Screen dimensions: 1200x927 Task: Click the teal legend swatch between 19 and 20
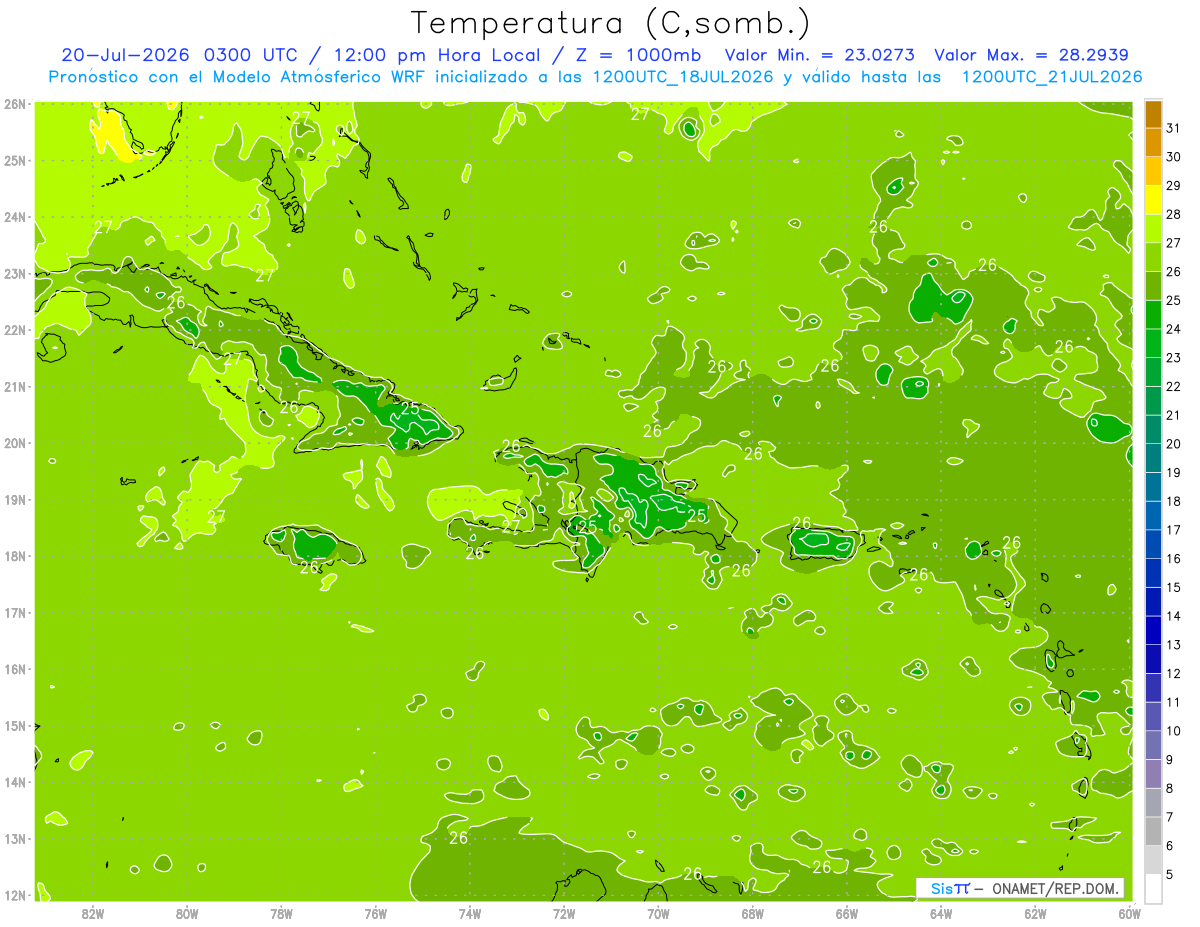(1153, 458)
